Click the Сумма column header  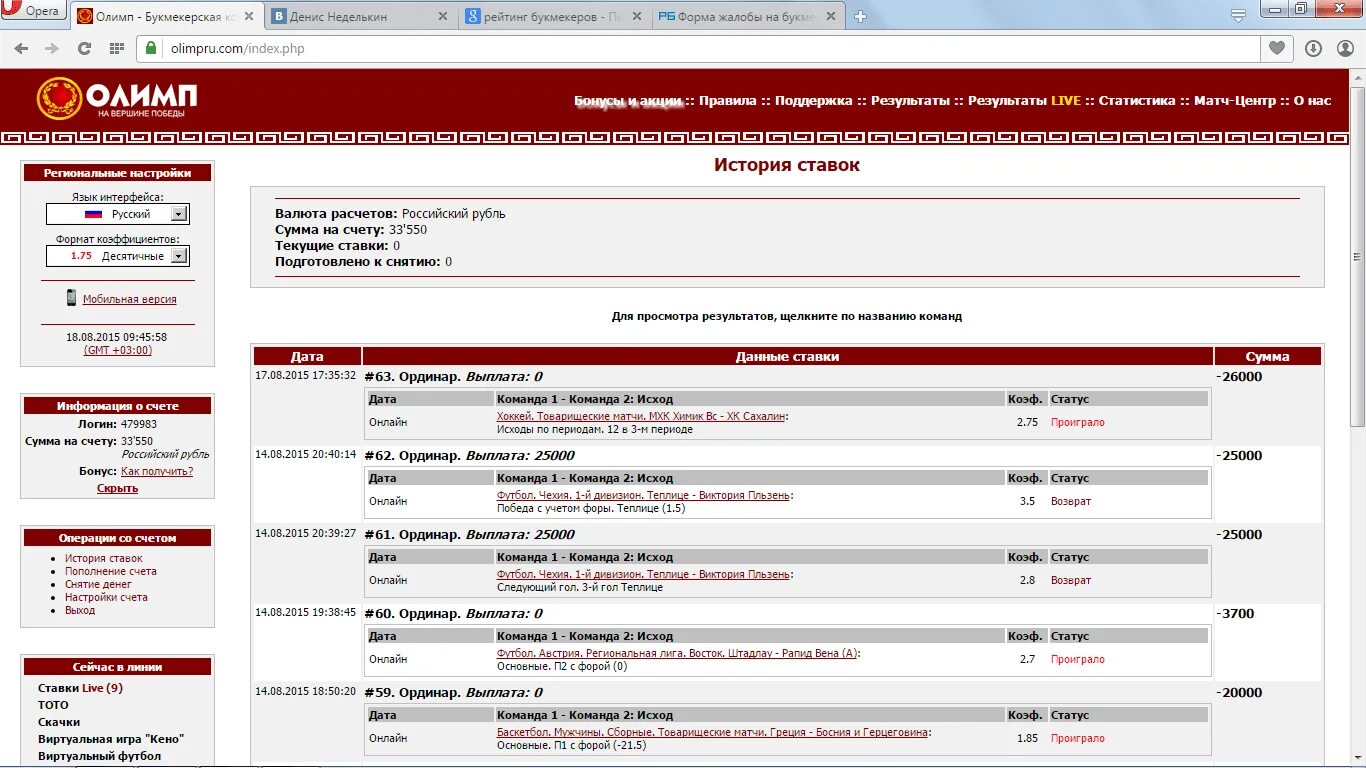1267,356
